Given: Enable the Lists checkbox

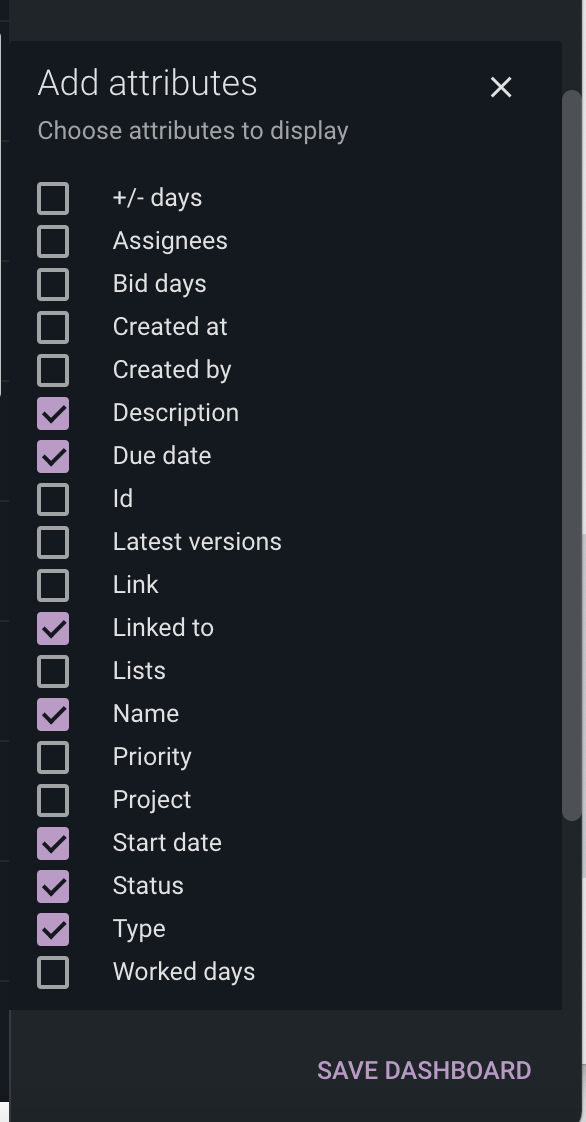Looking at the screenshot, I should coord(54,670).
